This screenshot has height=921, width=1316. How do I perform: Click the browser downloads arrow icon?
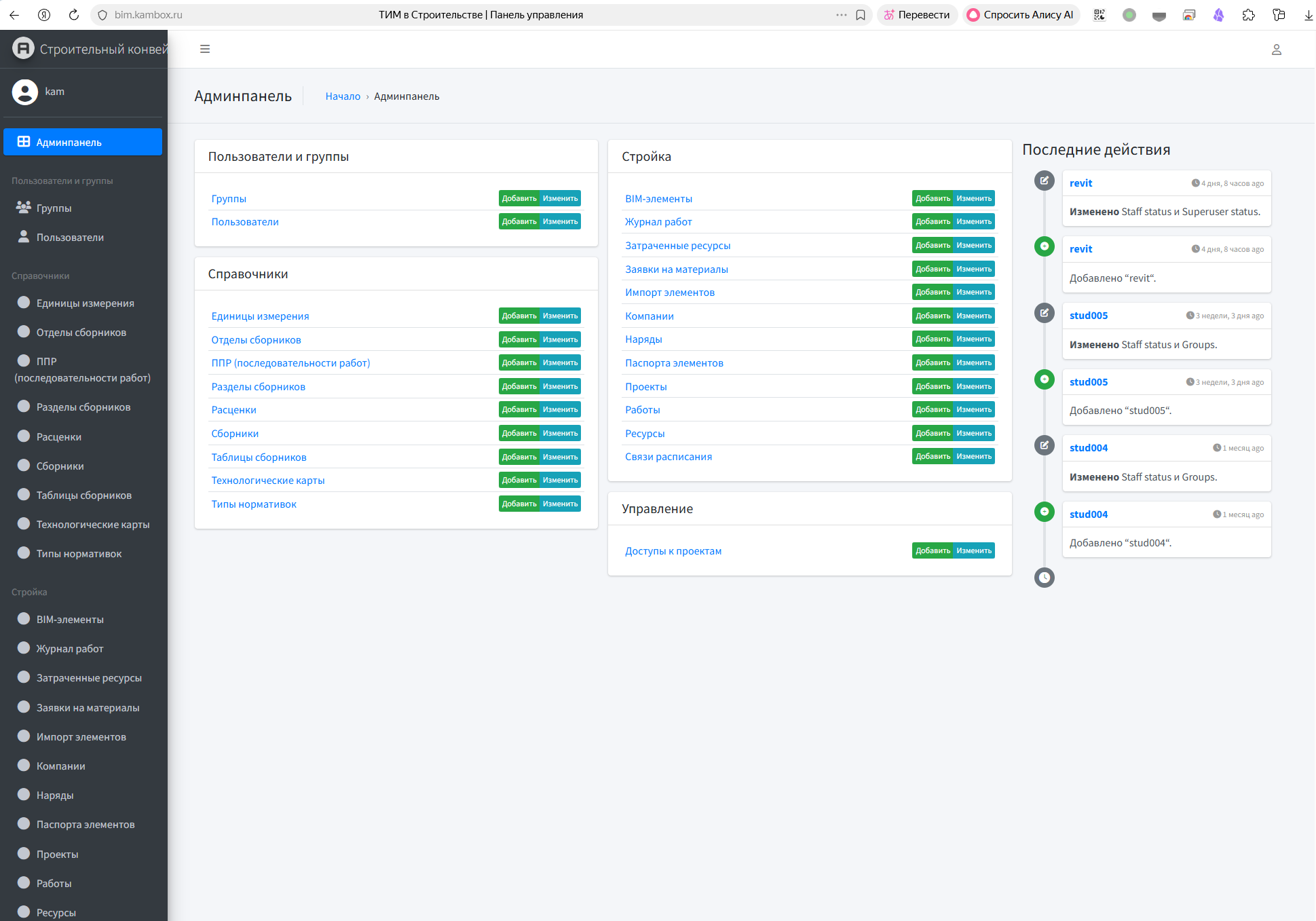[x=1309, y=15]
